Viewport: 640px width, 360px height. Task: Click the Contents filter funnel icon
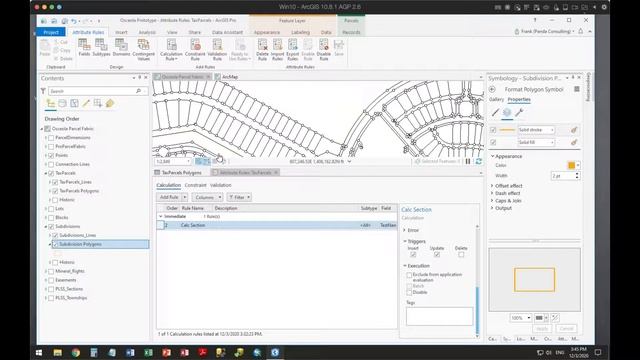[43, 91]
